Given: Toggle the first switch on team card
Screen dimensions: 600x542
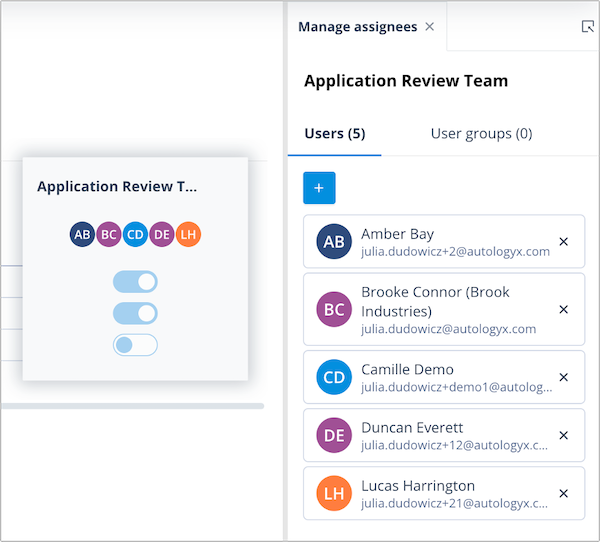Looking at the screenshot, I should 135,282.
